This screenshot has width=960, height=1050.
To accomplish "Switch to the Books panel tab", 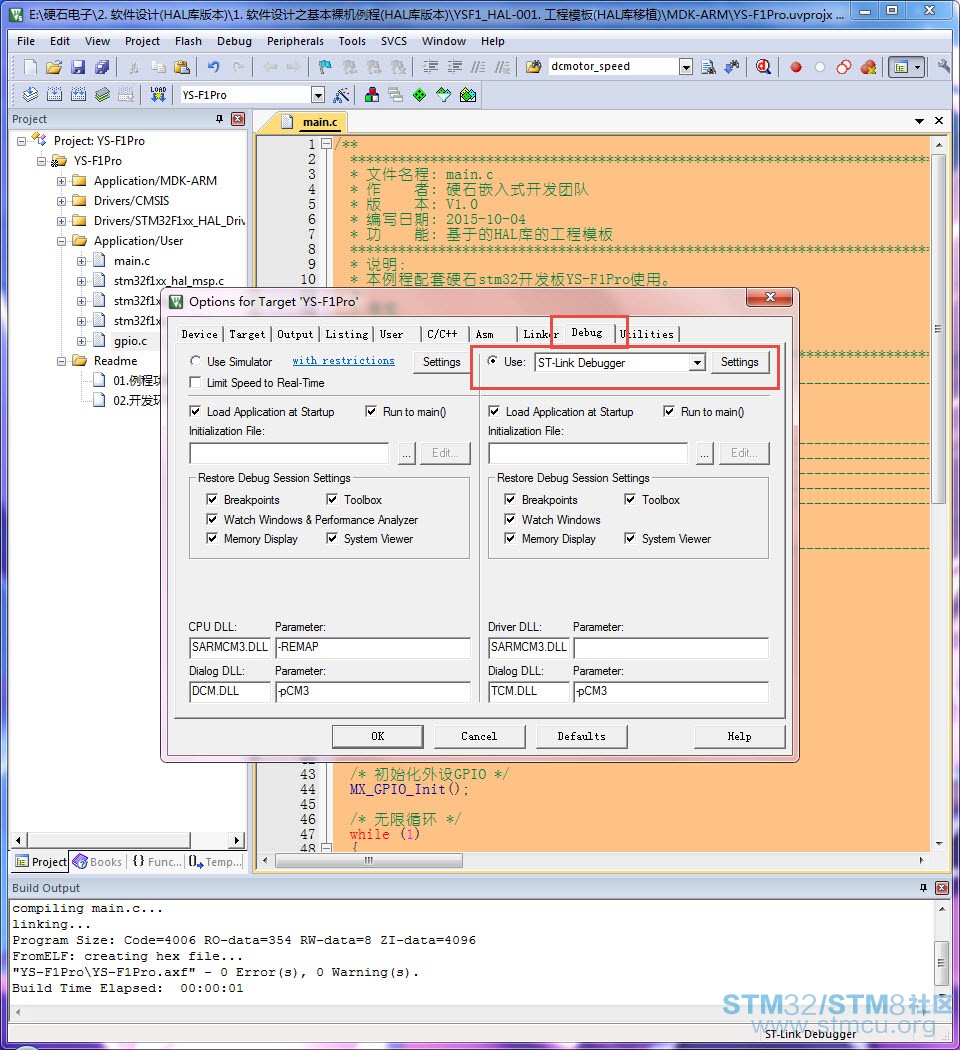I will (x=98, y=862).
